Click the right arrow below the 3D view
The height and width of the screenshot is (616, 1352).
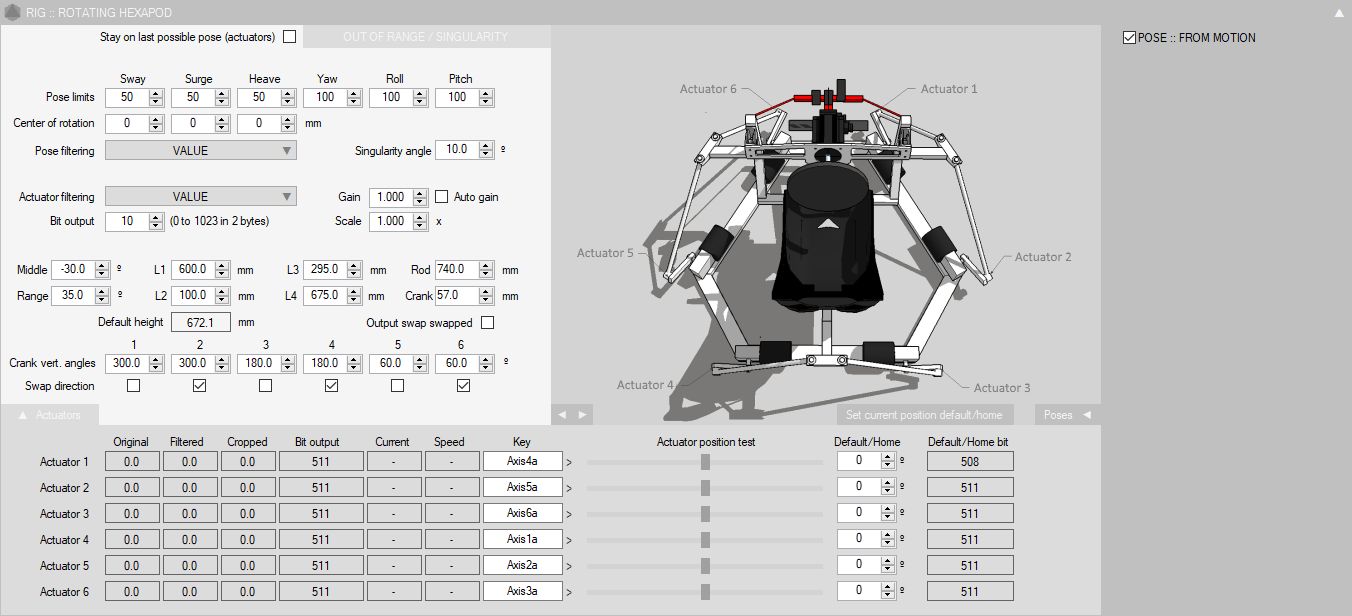tap(582, 414)
